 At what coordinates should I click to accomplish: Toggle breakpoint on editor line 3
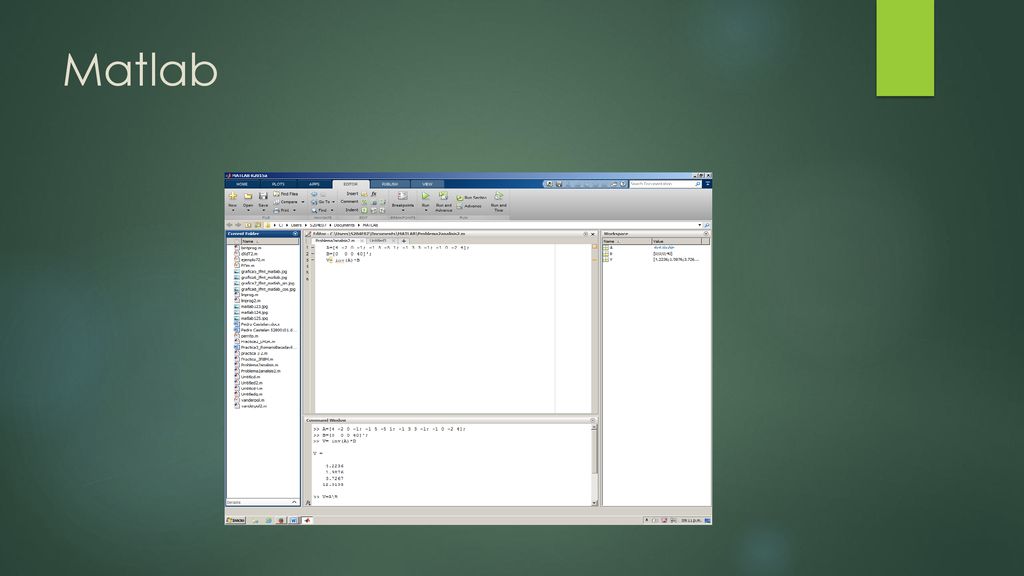tap(312, 260)
